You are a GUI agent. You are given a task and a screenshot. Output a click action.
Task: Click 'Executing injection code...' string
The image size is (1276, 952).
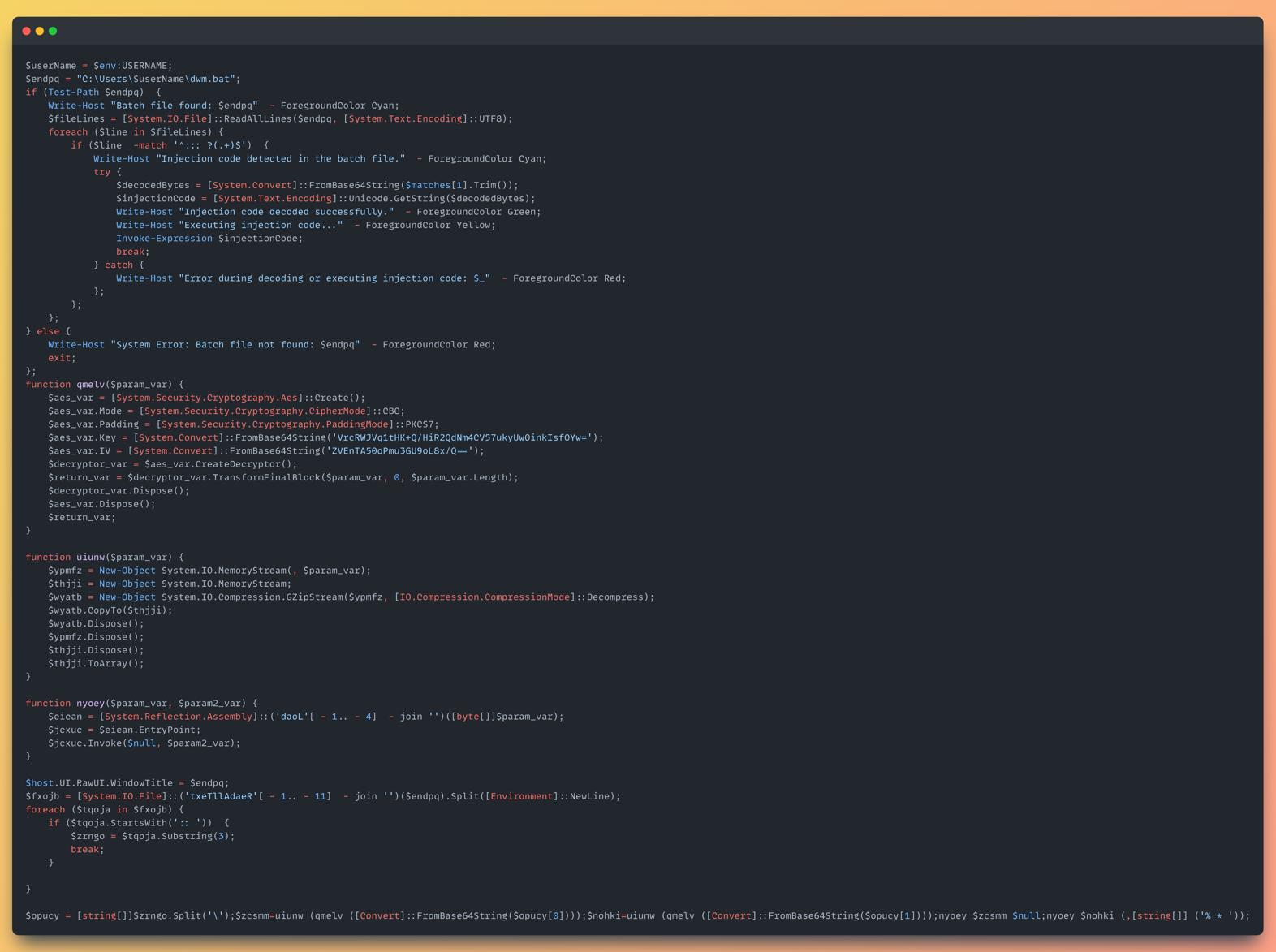click(x=261, y=225)
